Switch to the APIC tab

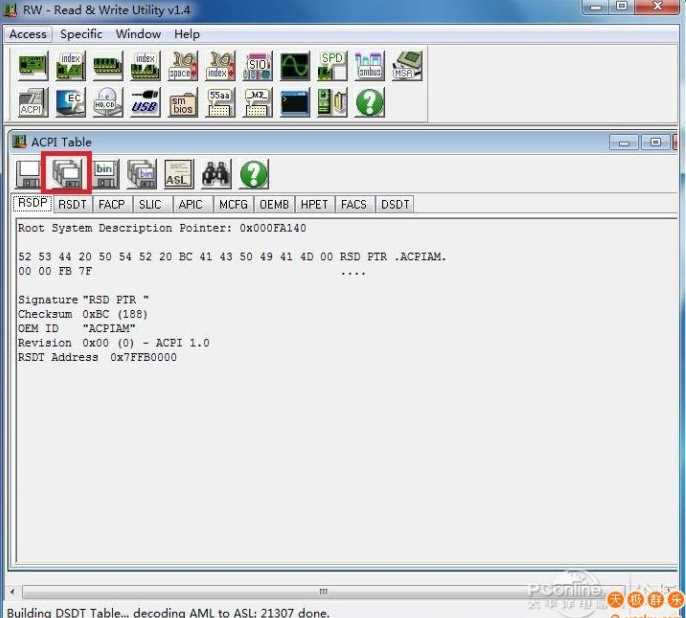(191, 205)
